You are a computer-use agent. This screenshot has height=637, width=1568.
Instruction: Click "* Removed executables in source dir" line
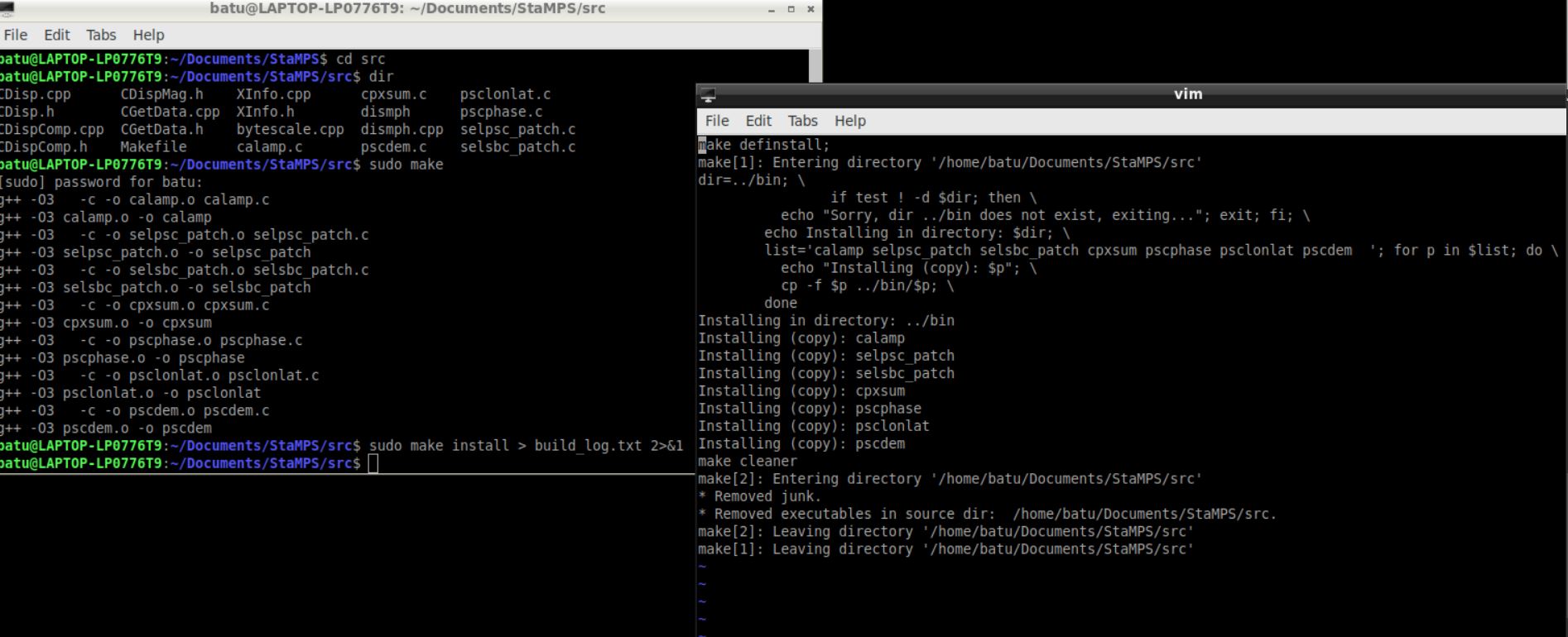988,514
